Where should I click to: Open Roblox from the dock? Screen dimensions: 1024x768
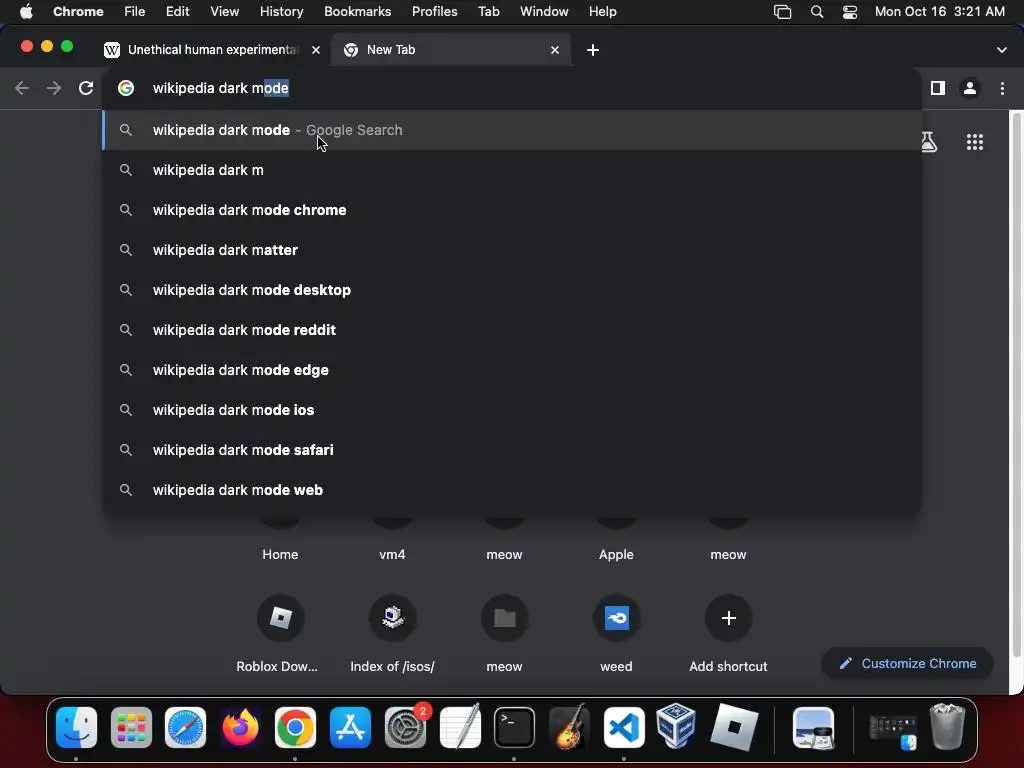tap(734, 727)
